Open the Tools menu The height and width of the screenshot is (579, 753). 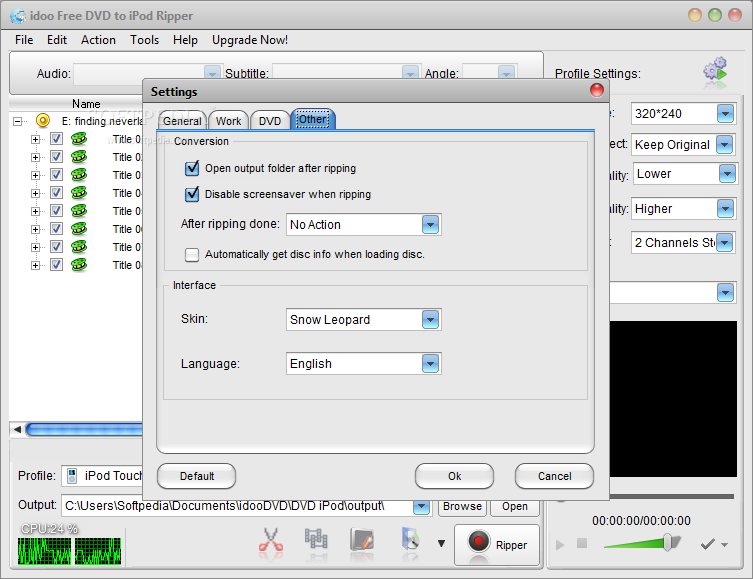145,40
